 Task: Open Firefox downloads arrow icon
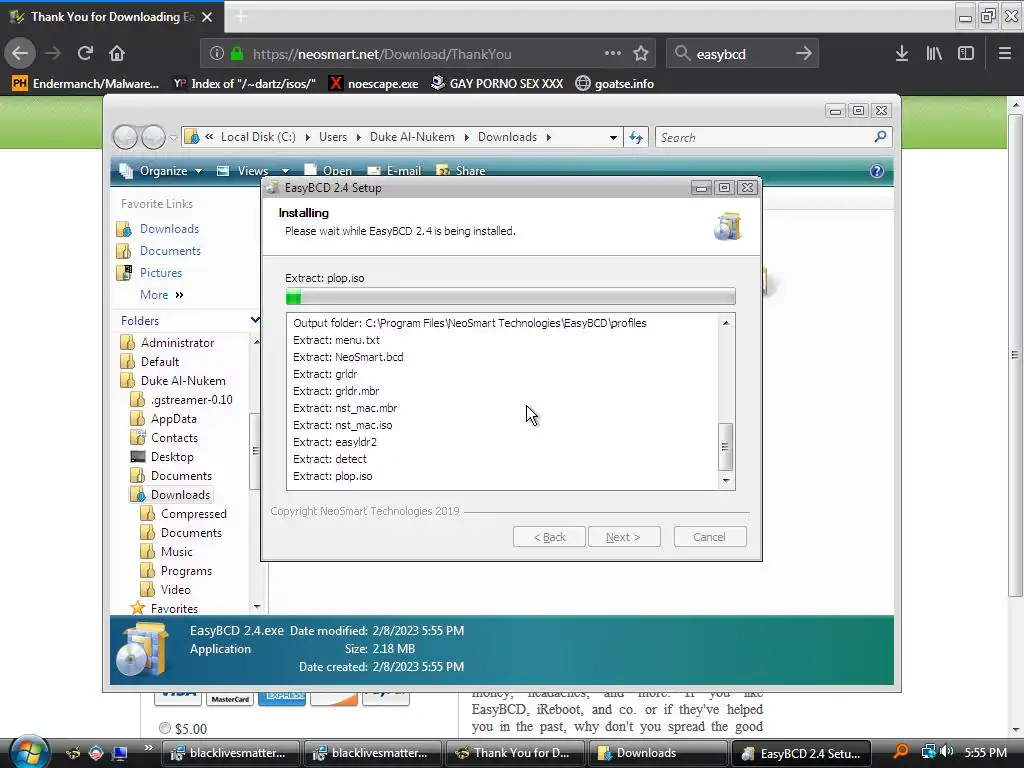[902, 54]
